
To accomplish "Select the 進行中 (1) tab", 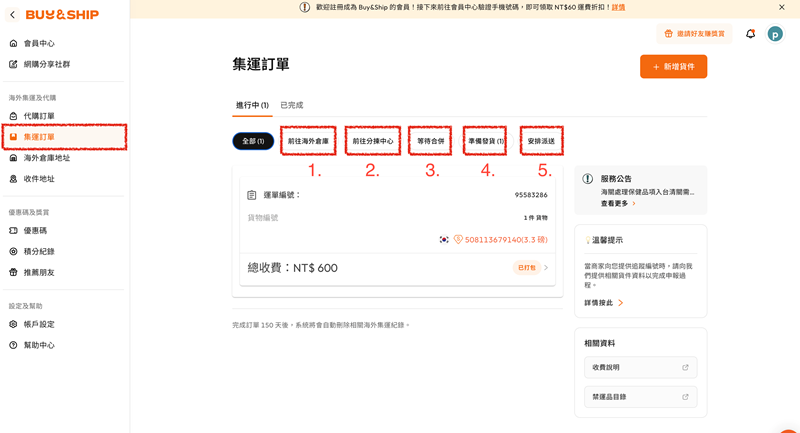I will [x=251, y=105].
